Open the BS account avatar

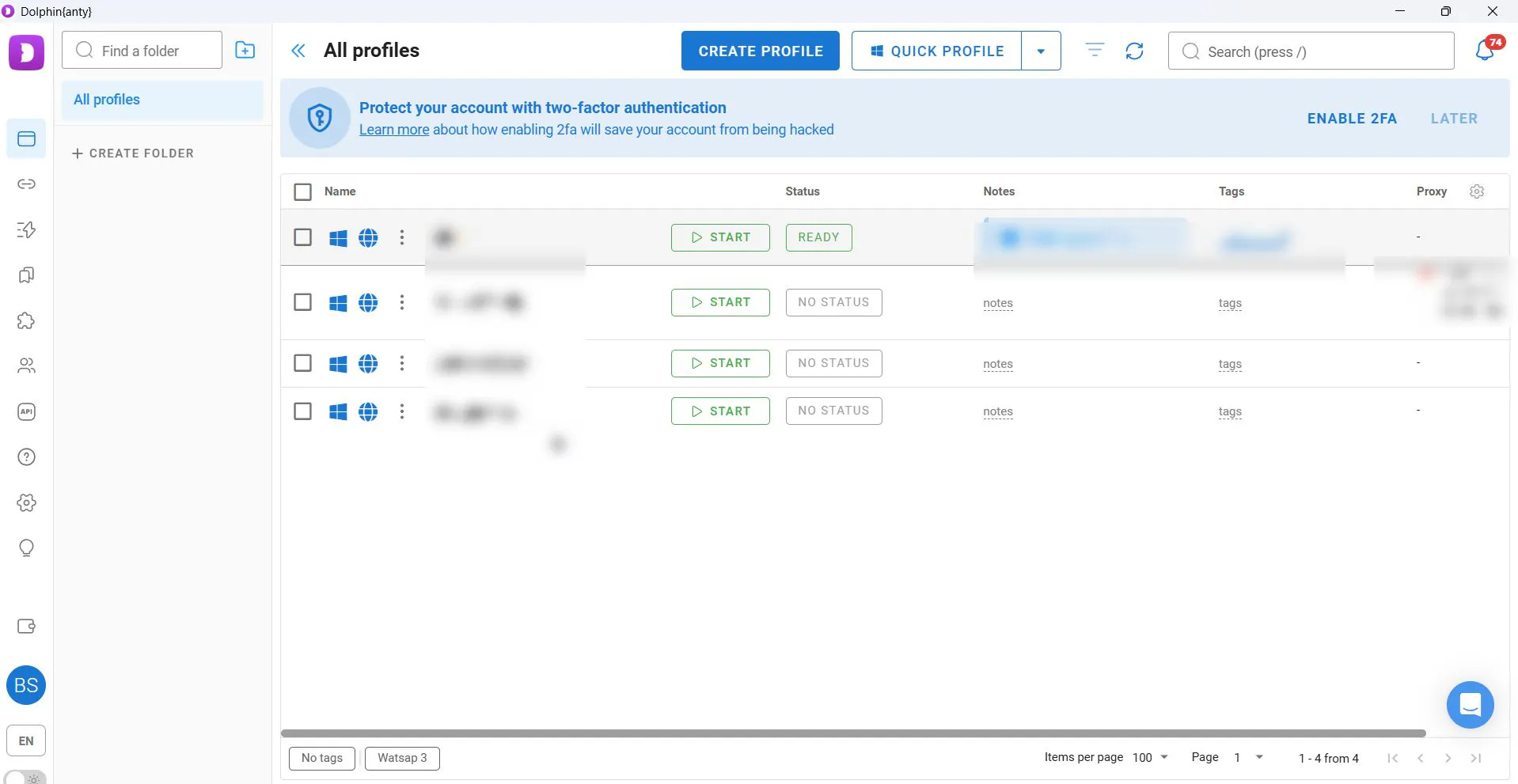pyautogui.click(x=26, y=685)
